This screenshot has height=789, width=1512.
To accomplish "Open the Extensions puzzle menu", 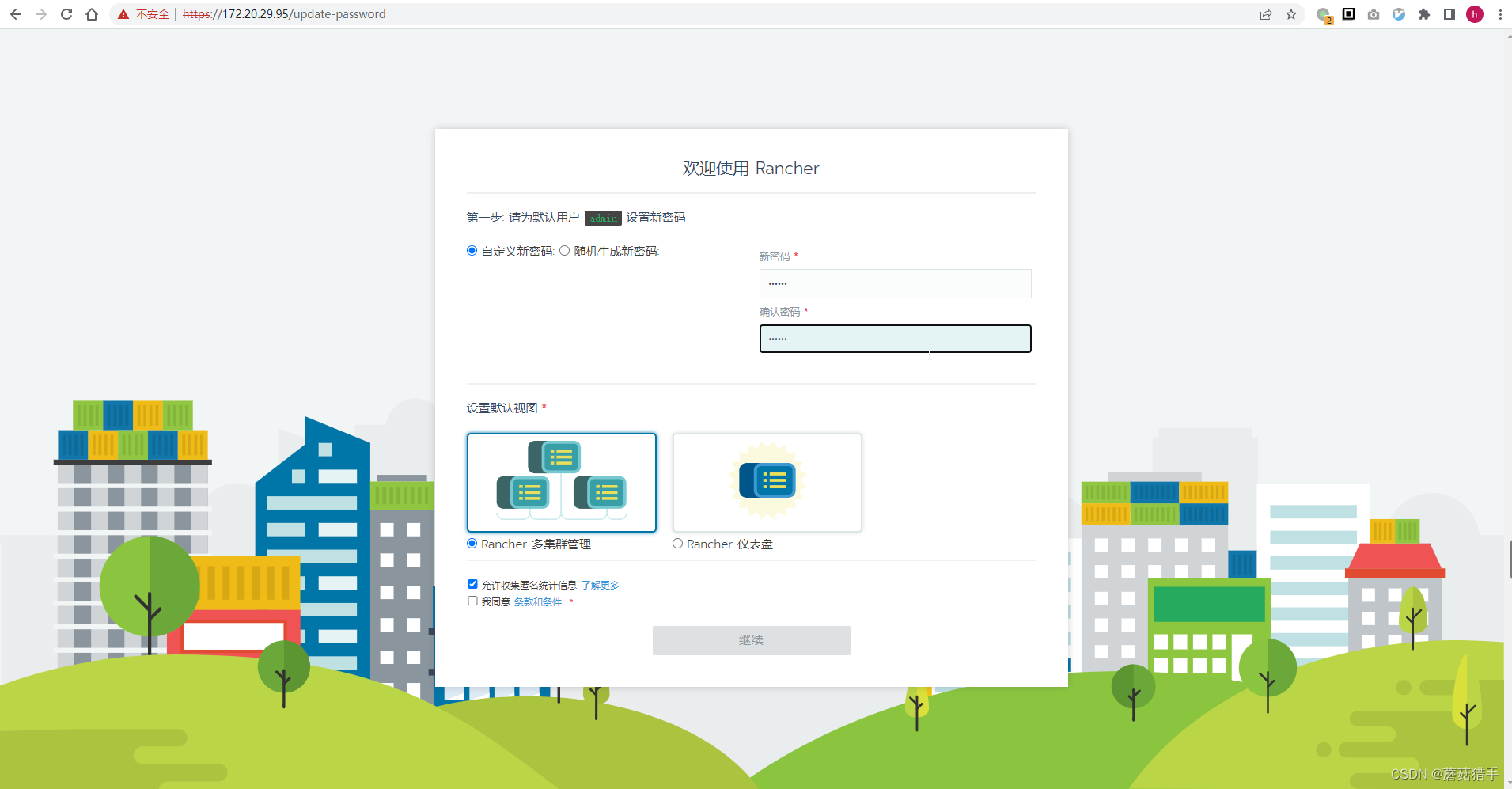I will click(x=1424, y=14).
